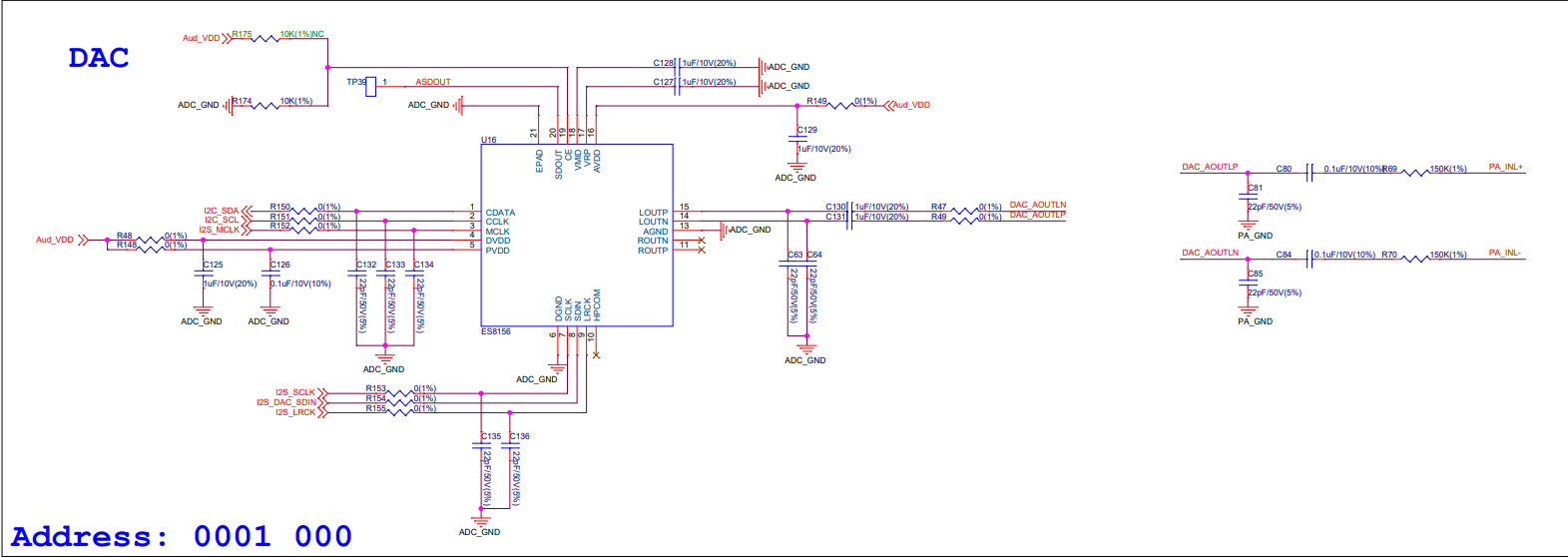Select resistor R151 label

(x=279, y=217)
